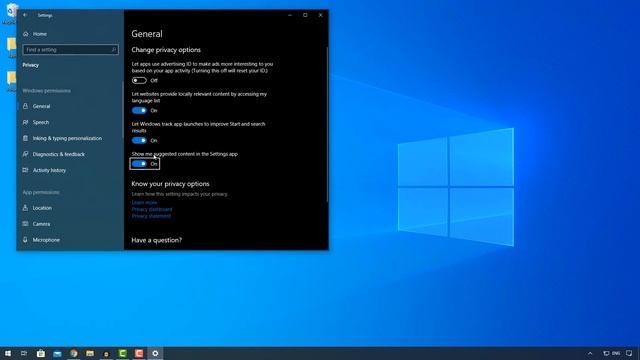Click the 'Have a question?' heading
Image resolution: width=640 pixels, height=360 pixels.
[x=157, y=240]
